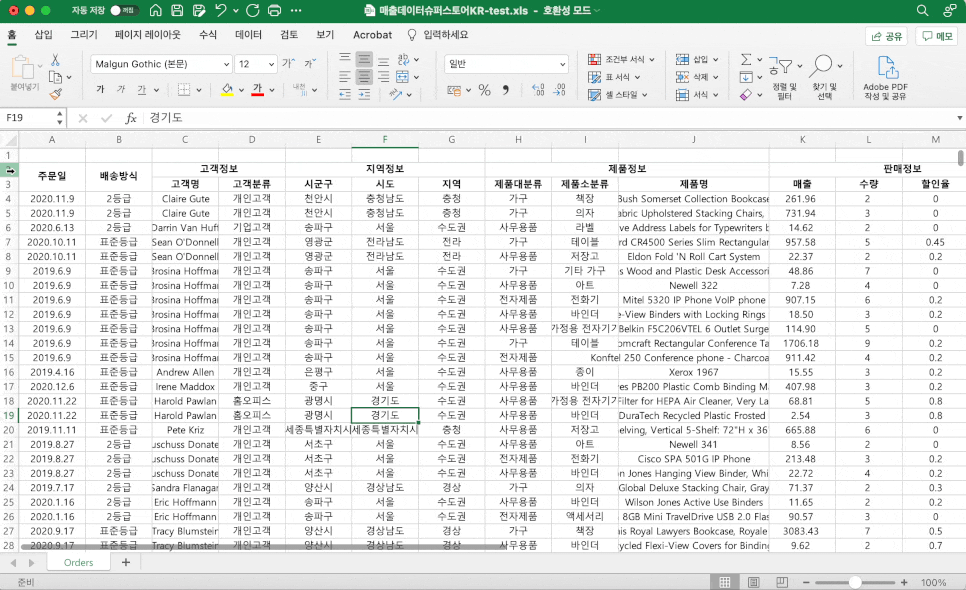Open the 삽입 cells dropdown in ribbon
The image size is (966, 590).
tap(697, 59)
